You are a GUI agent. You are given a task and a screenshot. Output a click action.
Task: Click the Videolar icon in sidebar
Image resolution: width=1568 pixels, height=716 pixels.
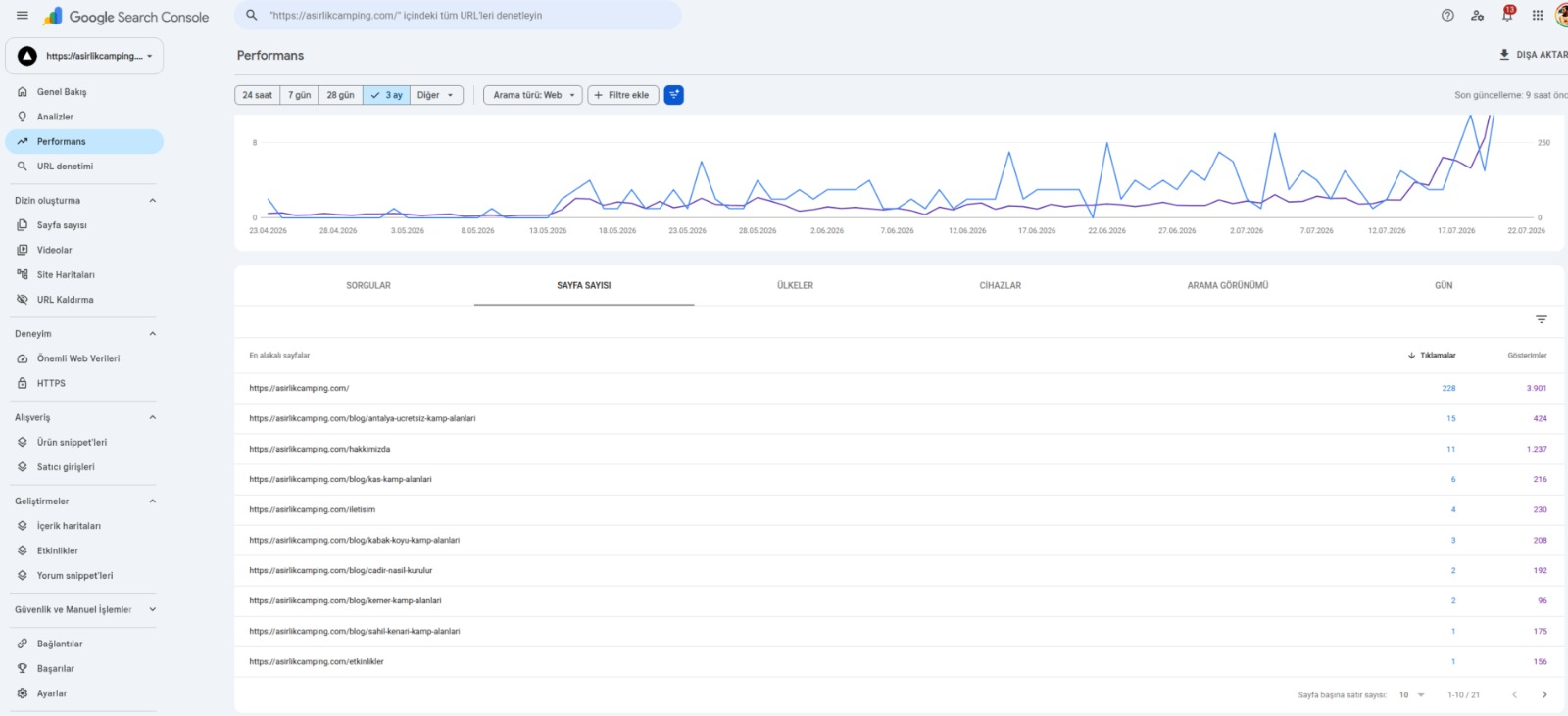pos(23,250)
